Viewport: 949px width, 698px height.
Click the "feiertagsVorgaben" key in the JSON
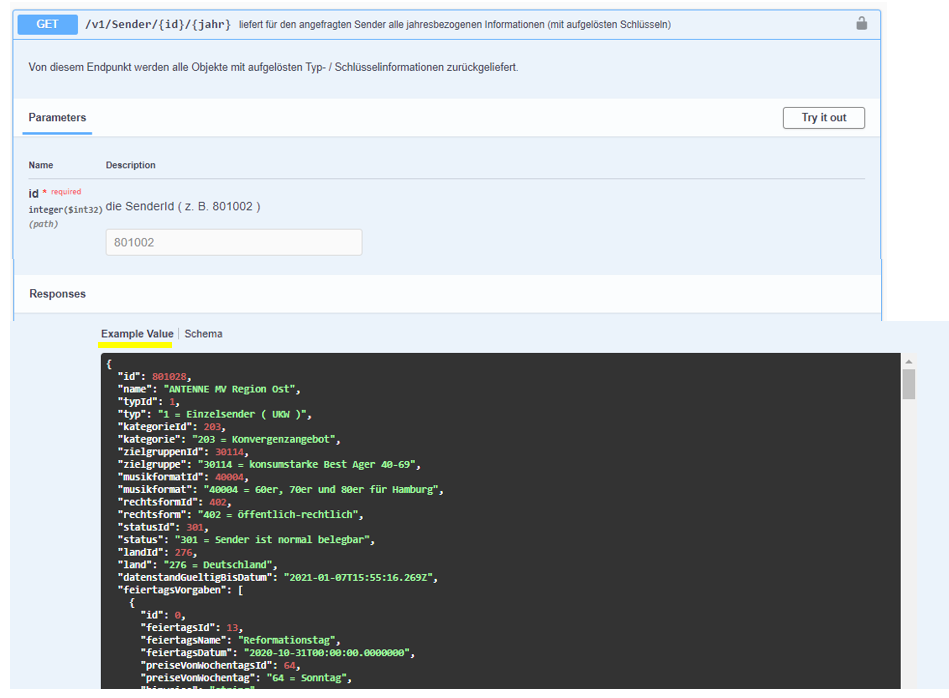pyautogui.click(x=174, y=590)
